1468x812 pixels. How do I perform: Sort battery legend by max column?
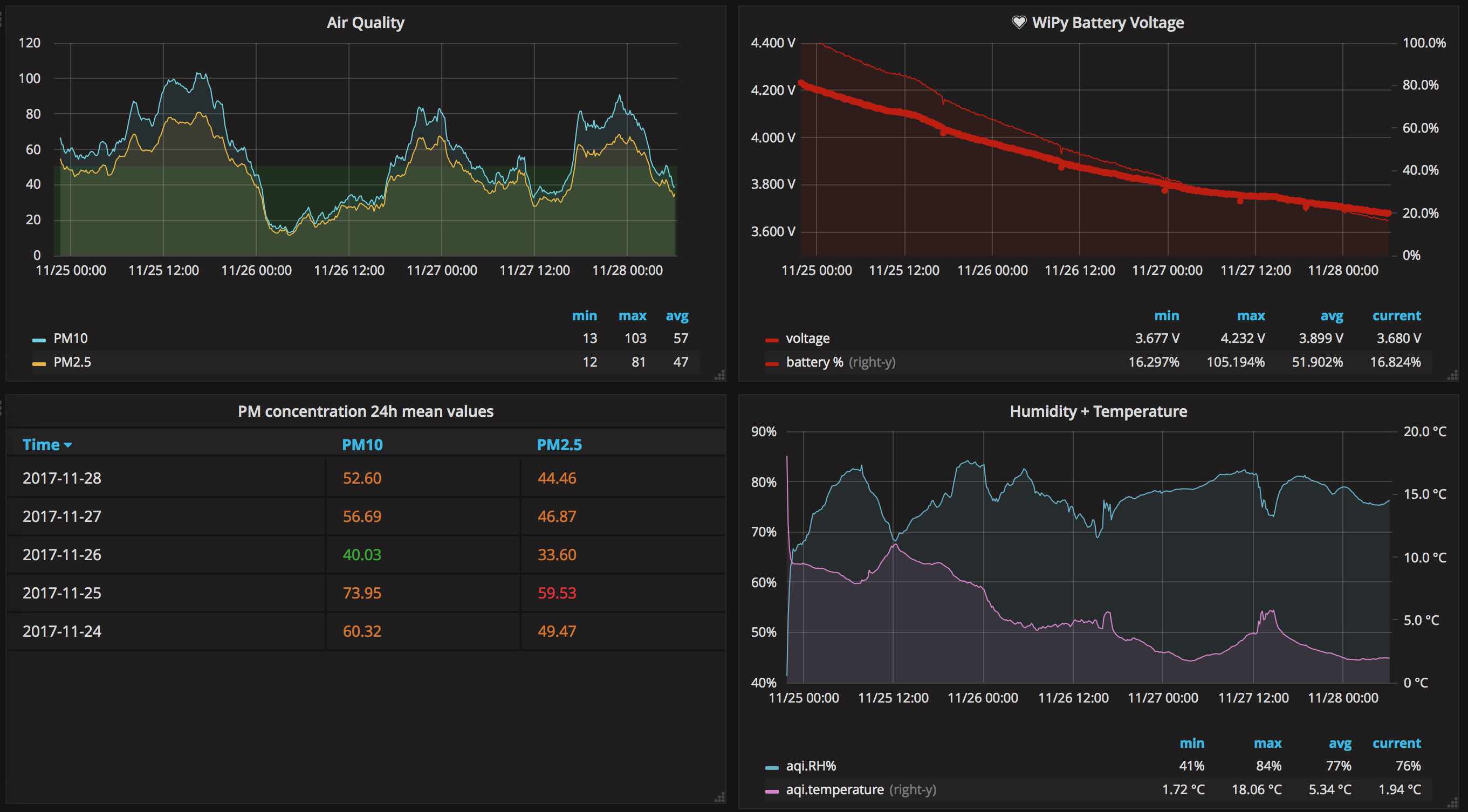coord(1251,315)
